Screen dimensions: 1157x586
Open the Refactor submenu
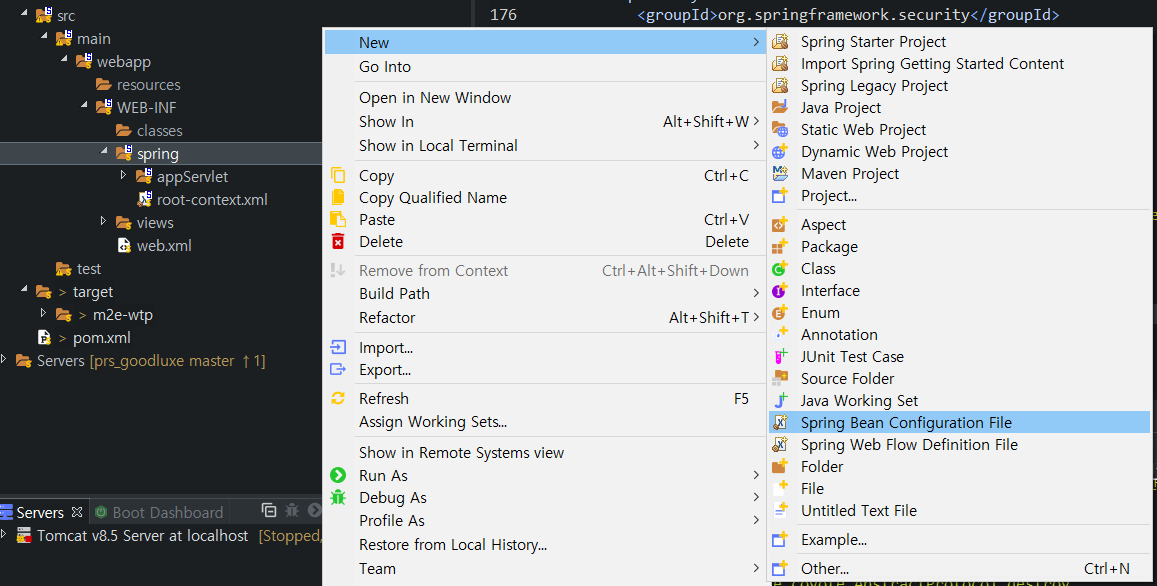(545, 317)
